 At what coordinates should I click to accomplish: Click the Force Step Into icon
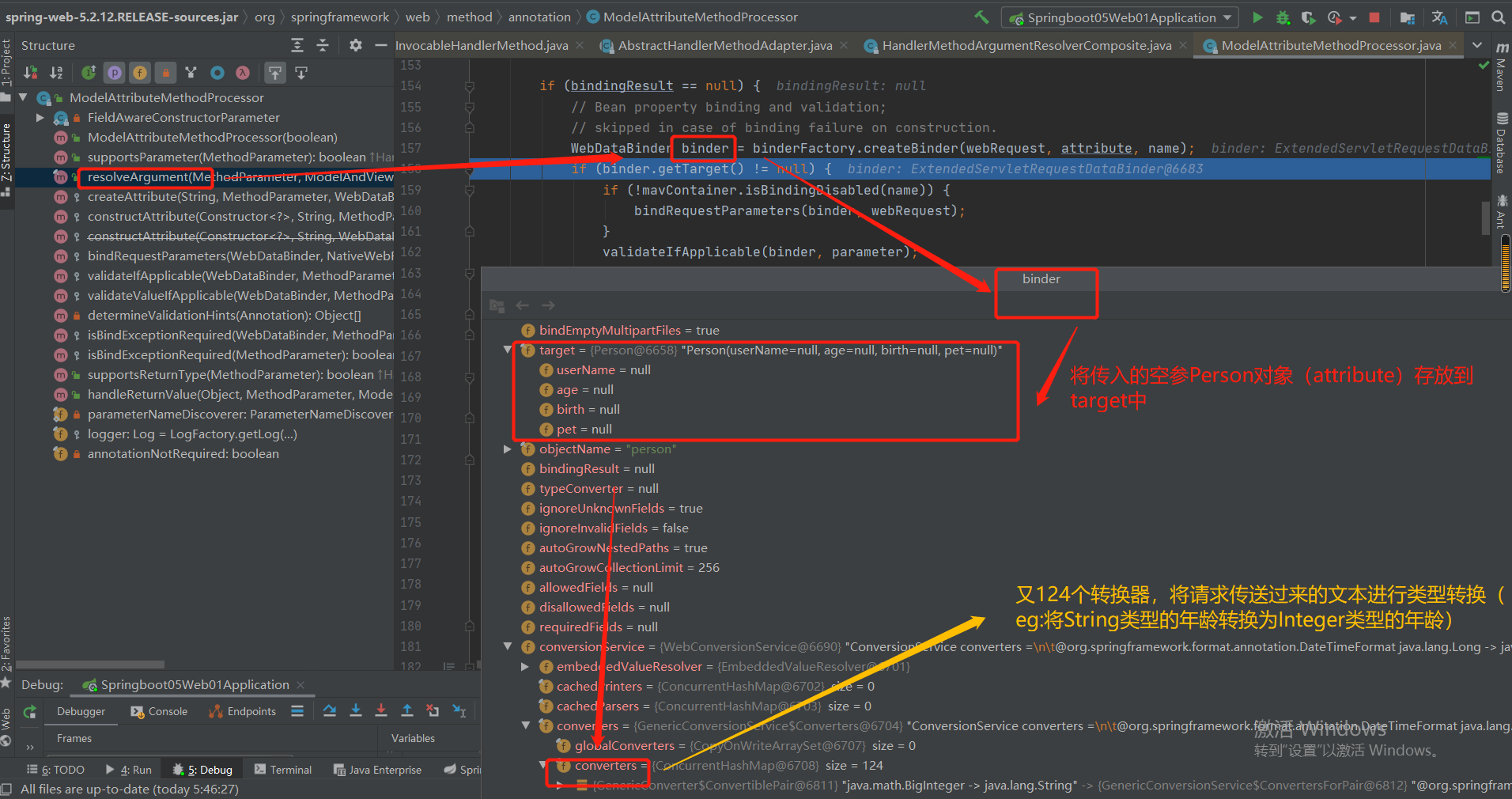tap(381, 710)
